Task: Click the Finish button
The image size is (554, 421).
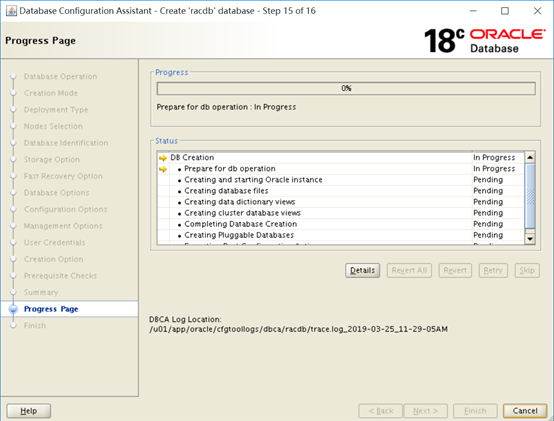Action: [475, 411]
